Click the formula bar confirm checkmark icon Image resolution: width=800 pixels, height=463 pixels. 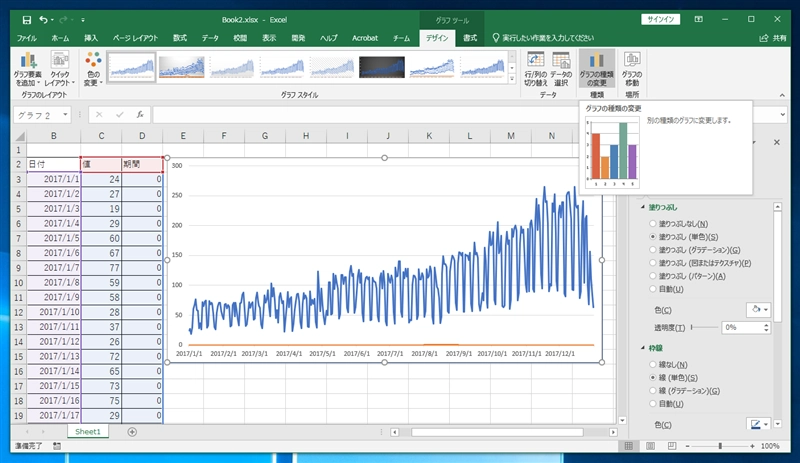coord(119,115)
